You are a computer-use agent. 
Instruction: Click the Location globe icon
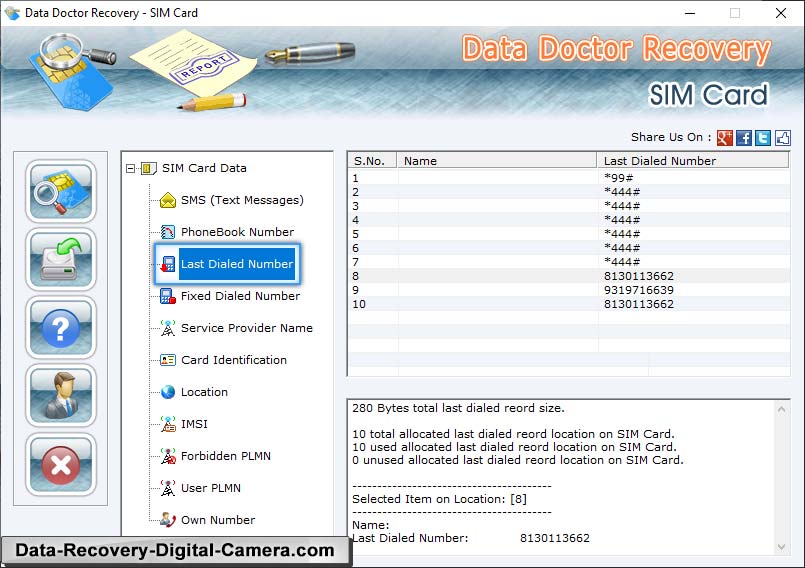pos(168,392)
